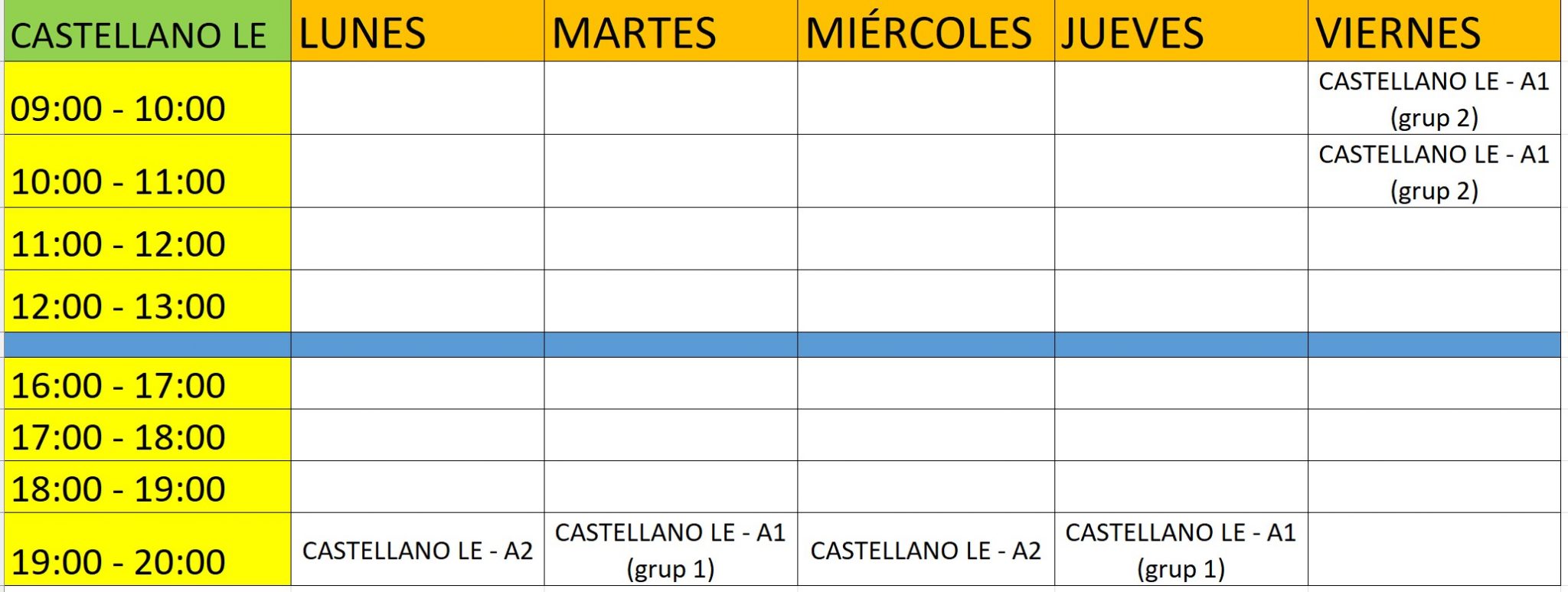1568x592 pixels.
Task: Click Martes 19:00 CASTELLANO LE - A1 (grup 1) cell
Action: coord(671,551)
